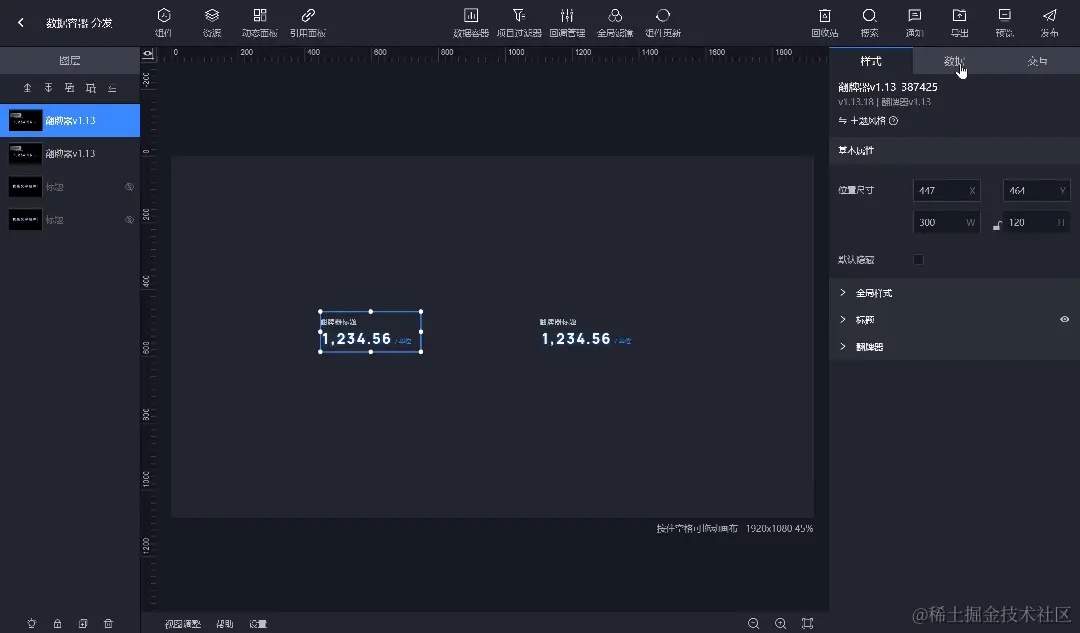Switch to the 交互 interaction tab
Image resolution: width=1080 pixels, height=633 pixels.
click(x=1037, y=61)
